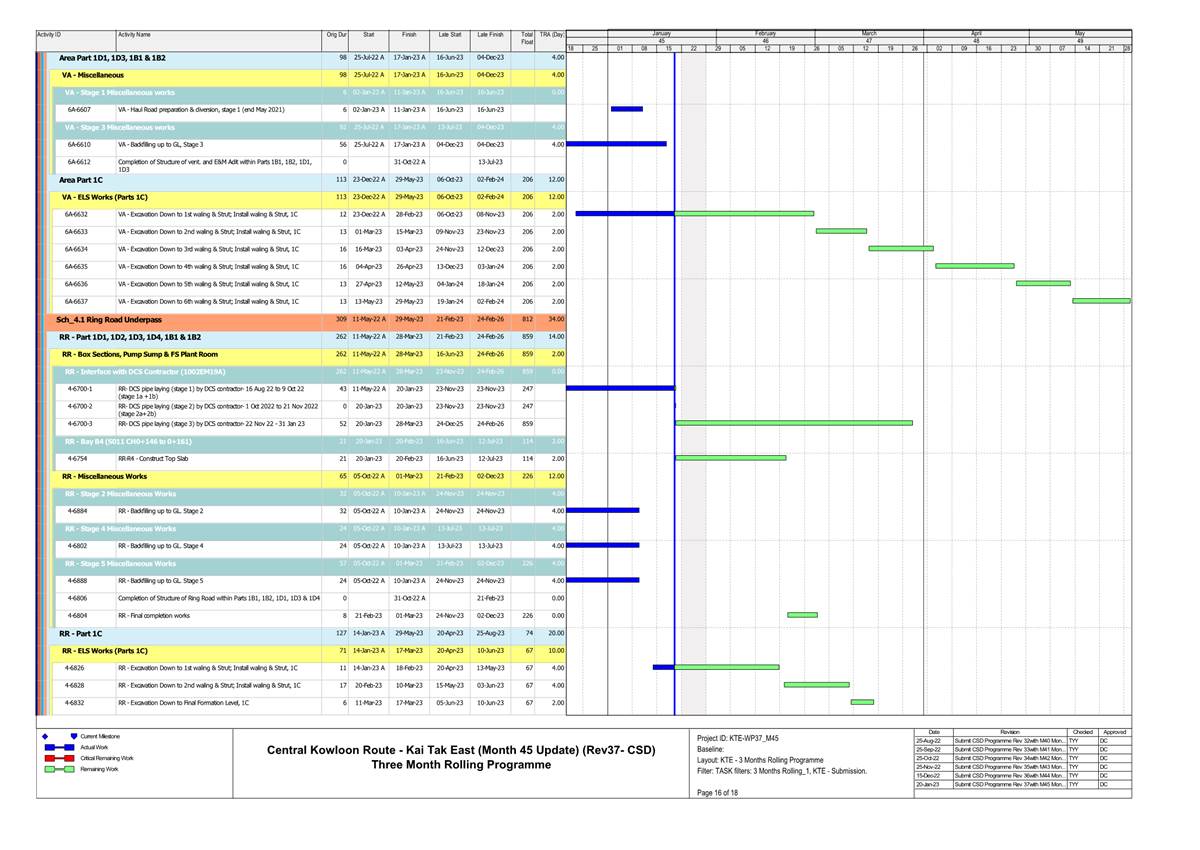Select green bar for RR-R4 Construct Top Slab
1200x850 pixels.
(x=730, y=458)
